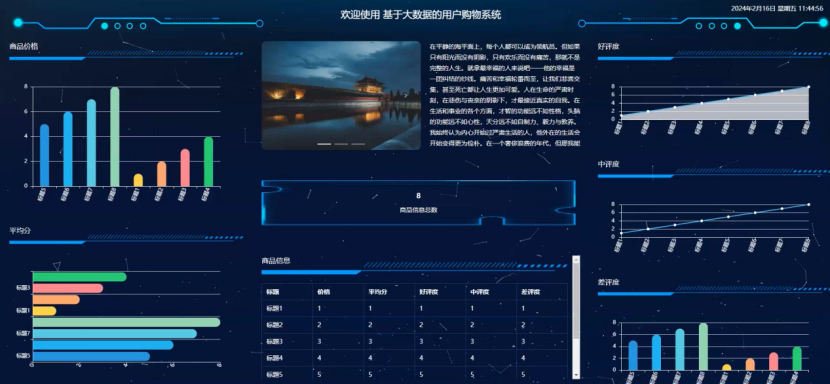Click the green bar in 差评度 chart
830x384 pixels.
[x=797, y=359]
